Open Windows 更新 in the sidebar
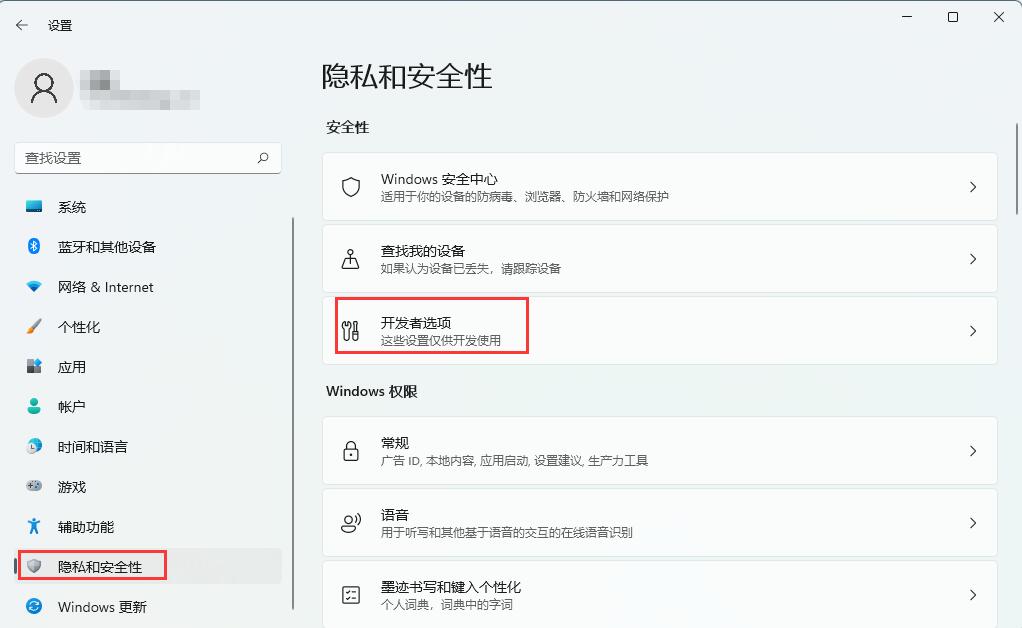This screenshot has width=1022, height=628. pyautogui.click(x=148, y=606)
